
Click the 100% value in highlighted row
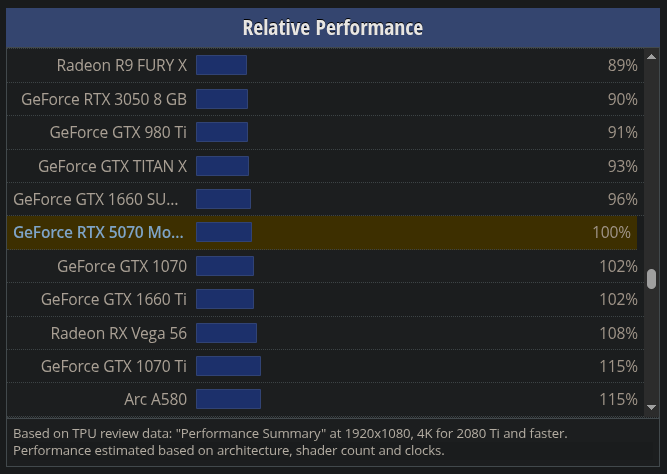click(612, 232)
